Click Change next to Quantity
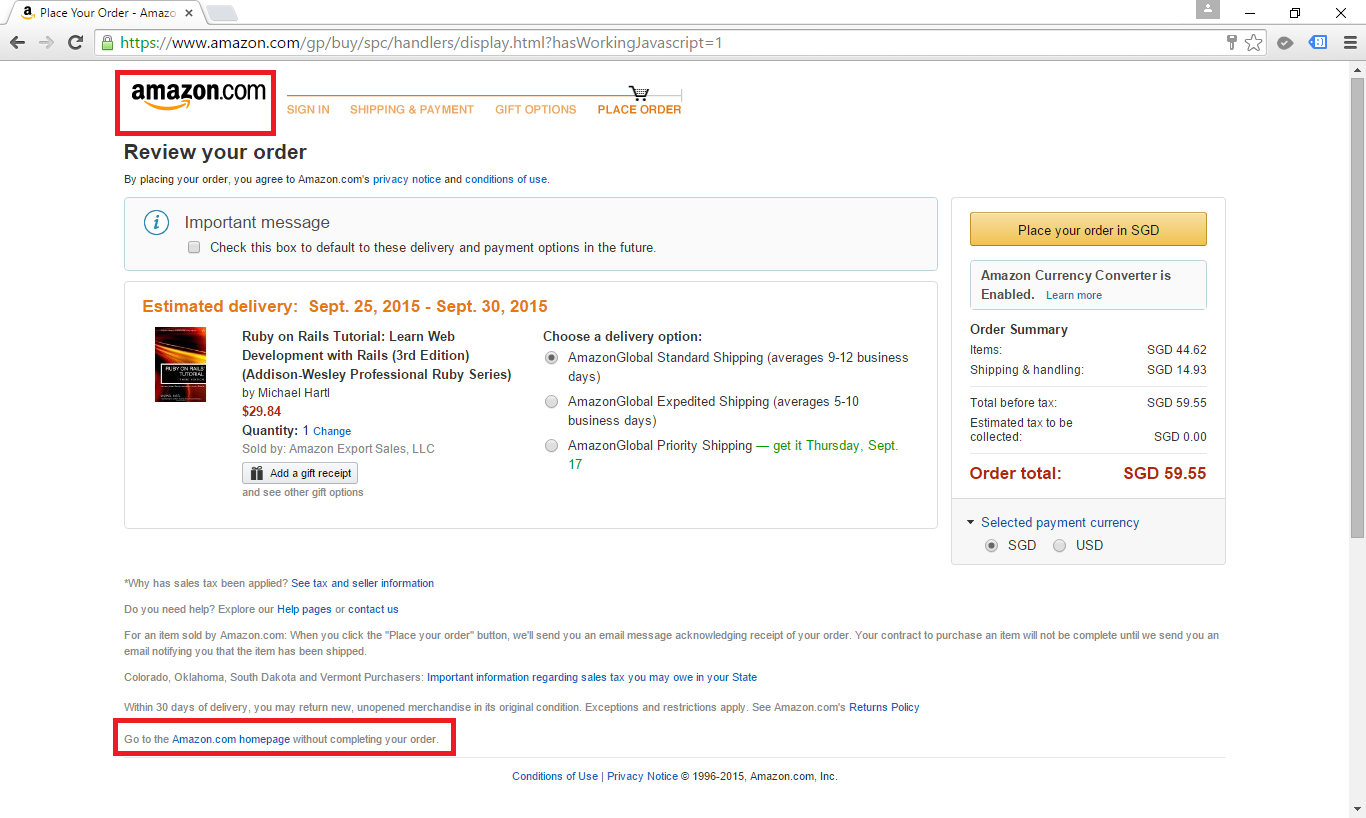This screenshot has width=1366, height=818. point(332,431)
